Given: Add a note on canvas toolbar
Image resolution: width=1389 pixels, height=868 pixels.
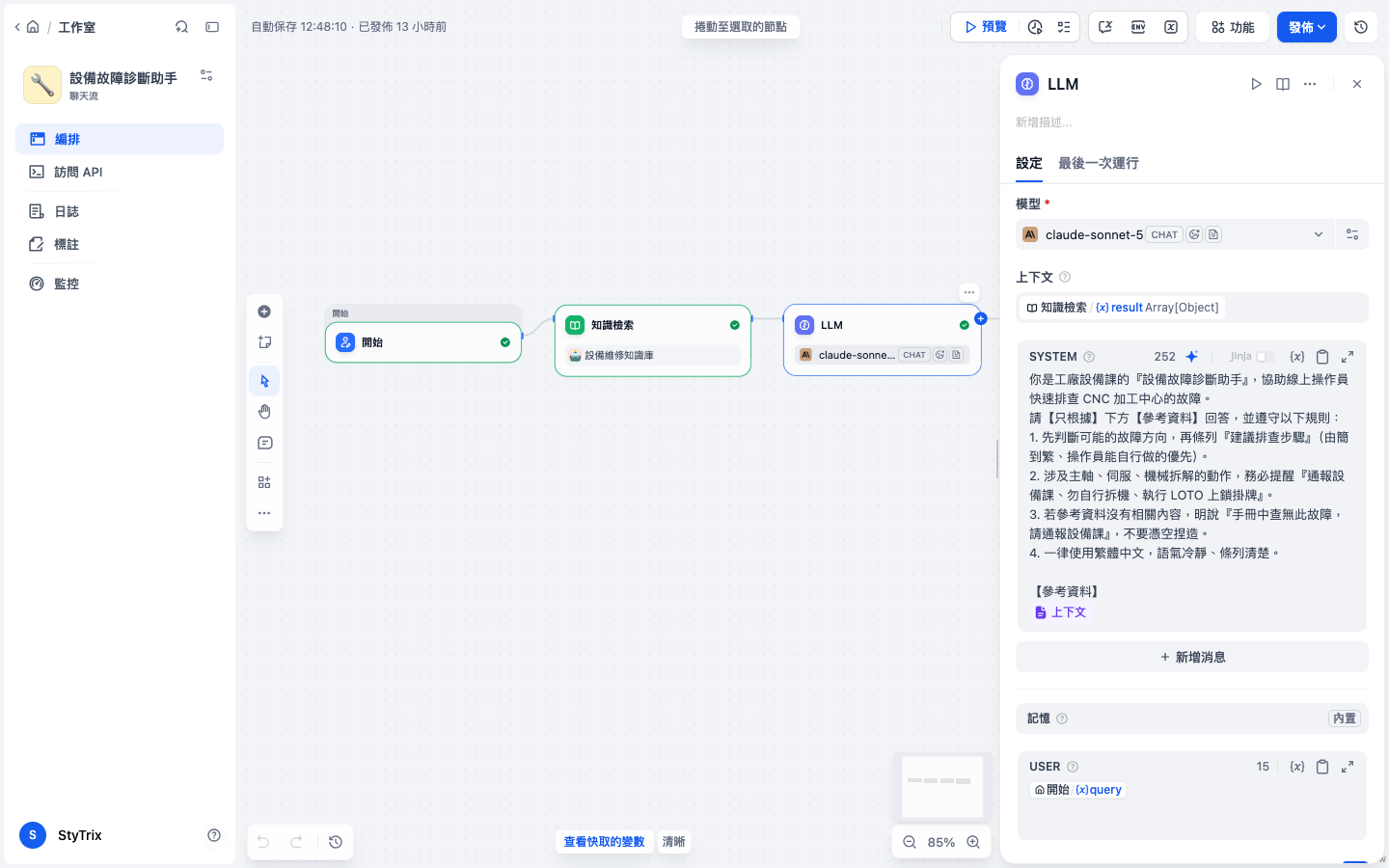Looking at the screenshot, I should 264,342.
